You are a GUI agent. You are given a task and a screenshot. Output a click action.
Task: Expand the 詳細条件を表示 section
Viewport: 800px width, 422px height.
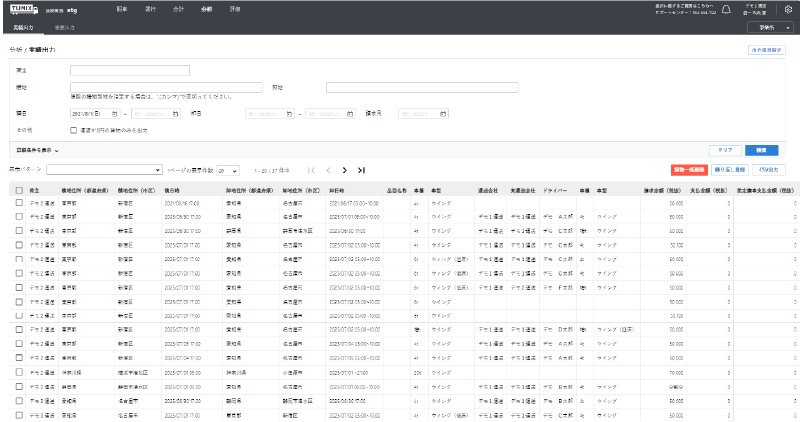click(x=33, y=149)
